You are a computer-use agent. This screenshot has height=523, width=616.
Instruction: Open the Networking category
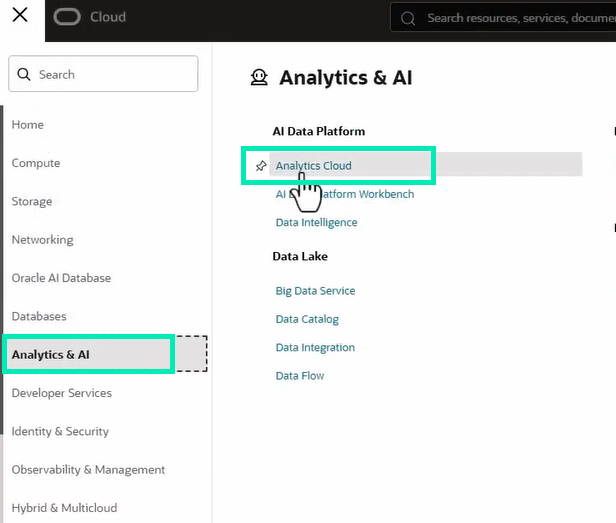tap(42, 240)
